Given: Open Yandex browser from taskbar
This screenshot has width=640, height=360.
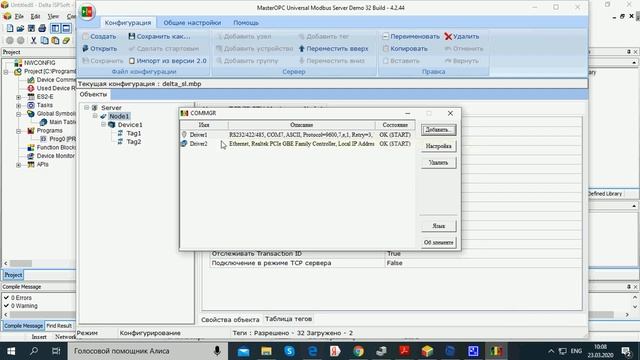Looking at the screenshot, I should (x=335, y=351).
